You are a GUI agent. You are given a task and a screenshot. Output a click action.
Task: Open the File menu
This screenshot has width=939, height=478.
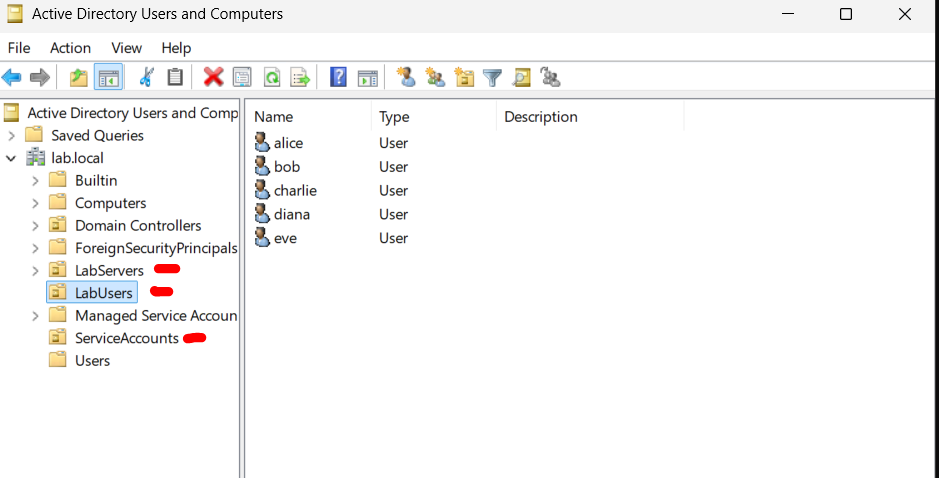(x=19, y=47)
